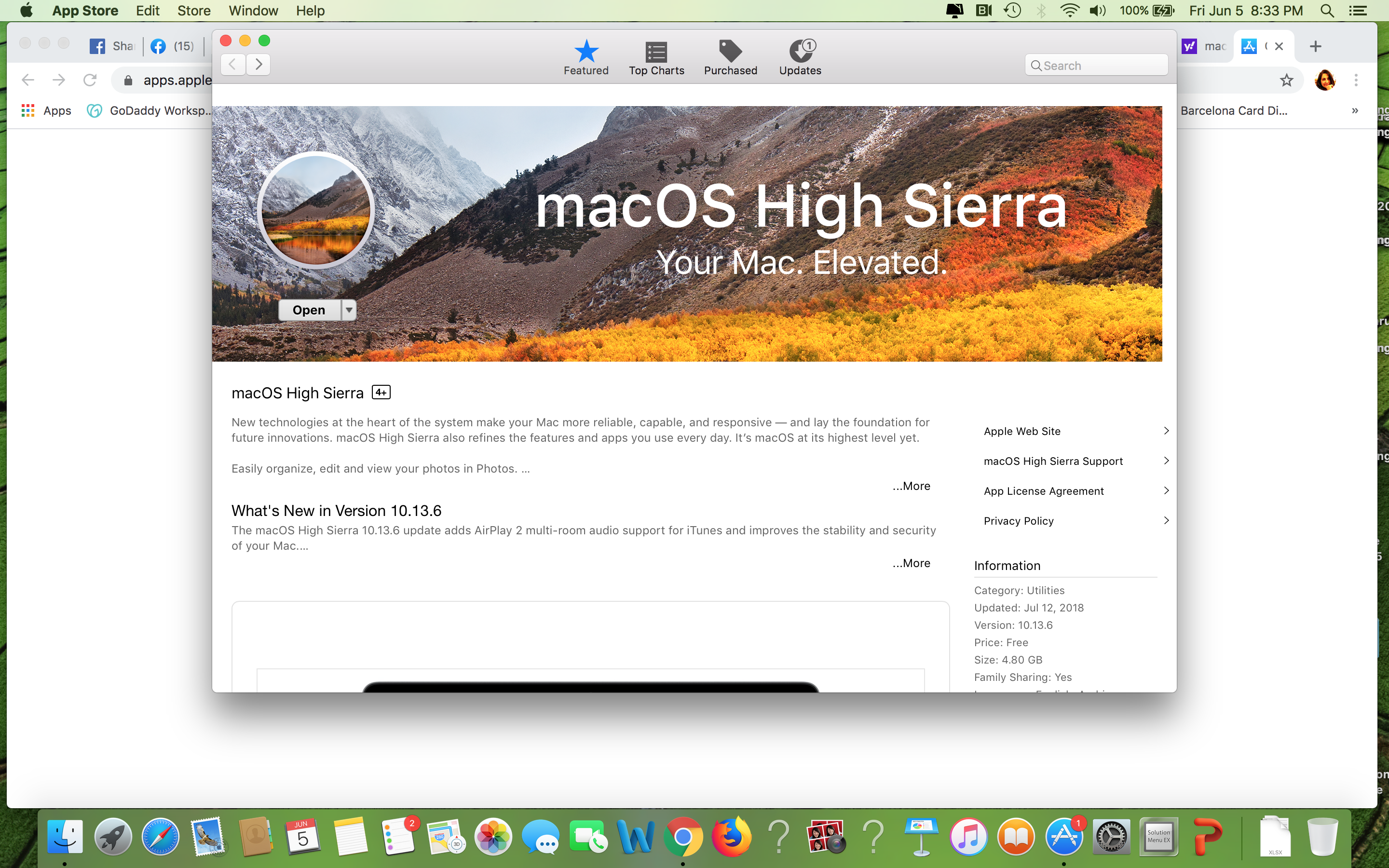The height and width of the screenshot is (868, 1389).
Task: Open App License Agreement chevron
Action: 1166,491
